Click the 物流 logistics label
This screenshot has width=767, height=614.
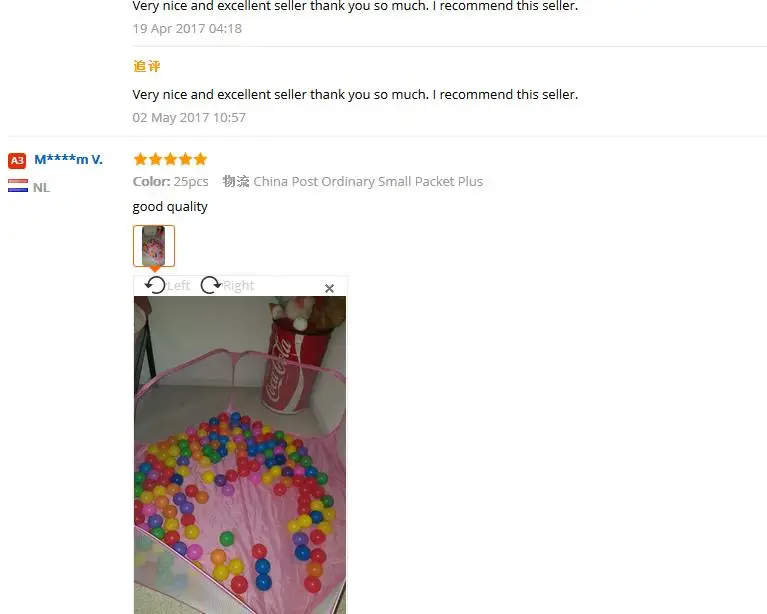coord(236,182)
